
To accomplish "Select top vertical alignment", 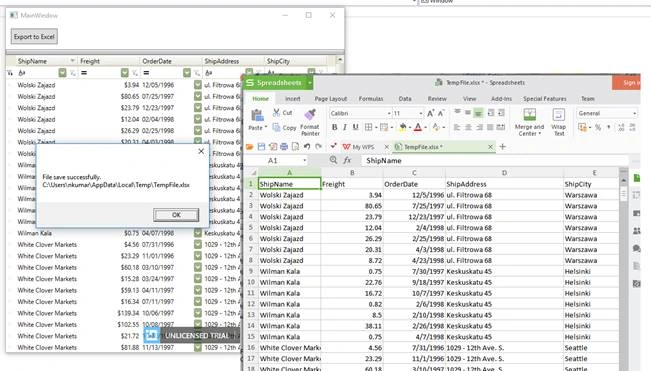I will tap(457, 113).
